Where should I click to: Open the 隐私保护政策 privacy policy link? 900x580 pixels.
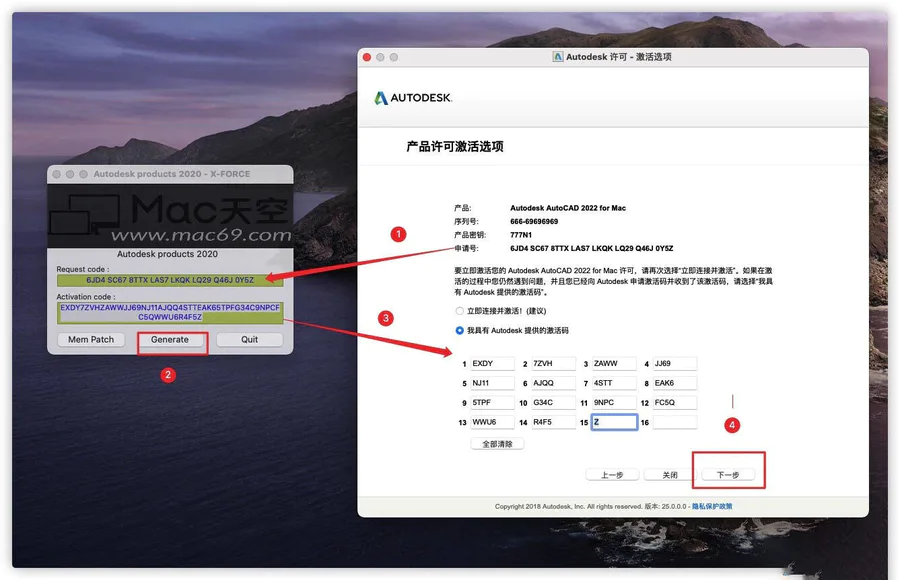coord(712,506)
